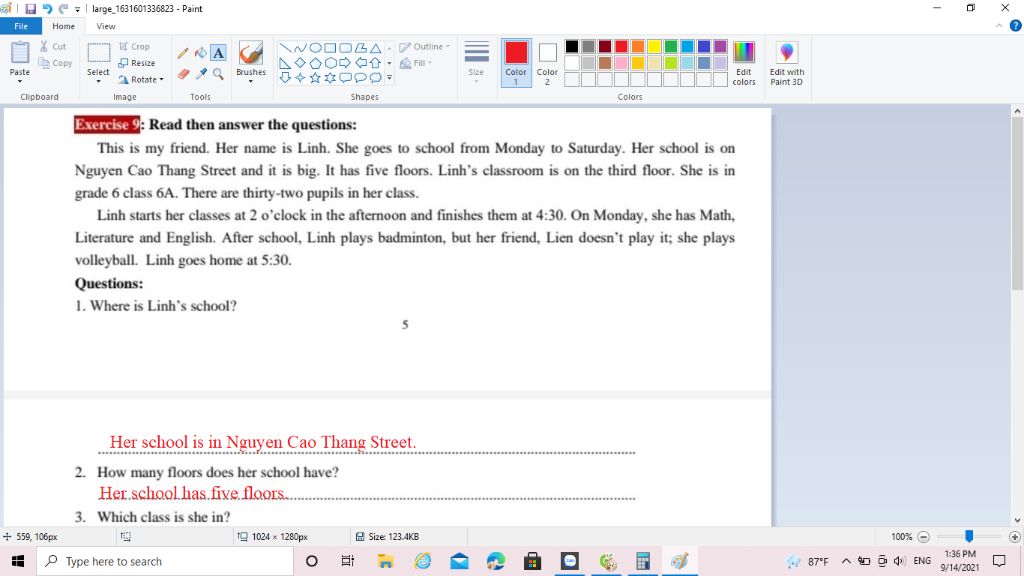This screenshot has height=576, width=1024.
Task: Choose the Oval shape
Action: 315,48
